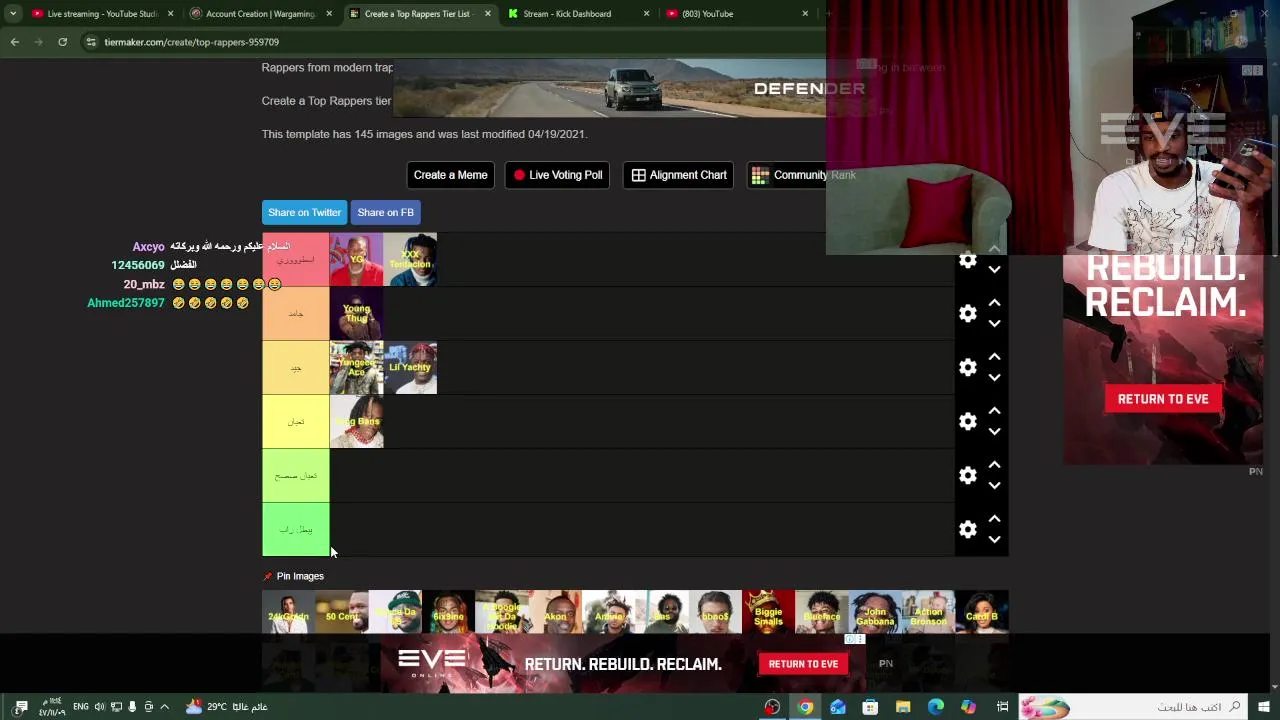Open the tab search dropdown arrow
Image resolution: width=1280 pixels, height=720 pixels.
click(x=12, y=14)
